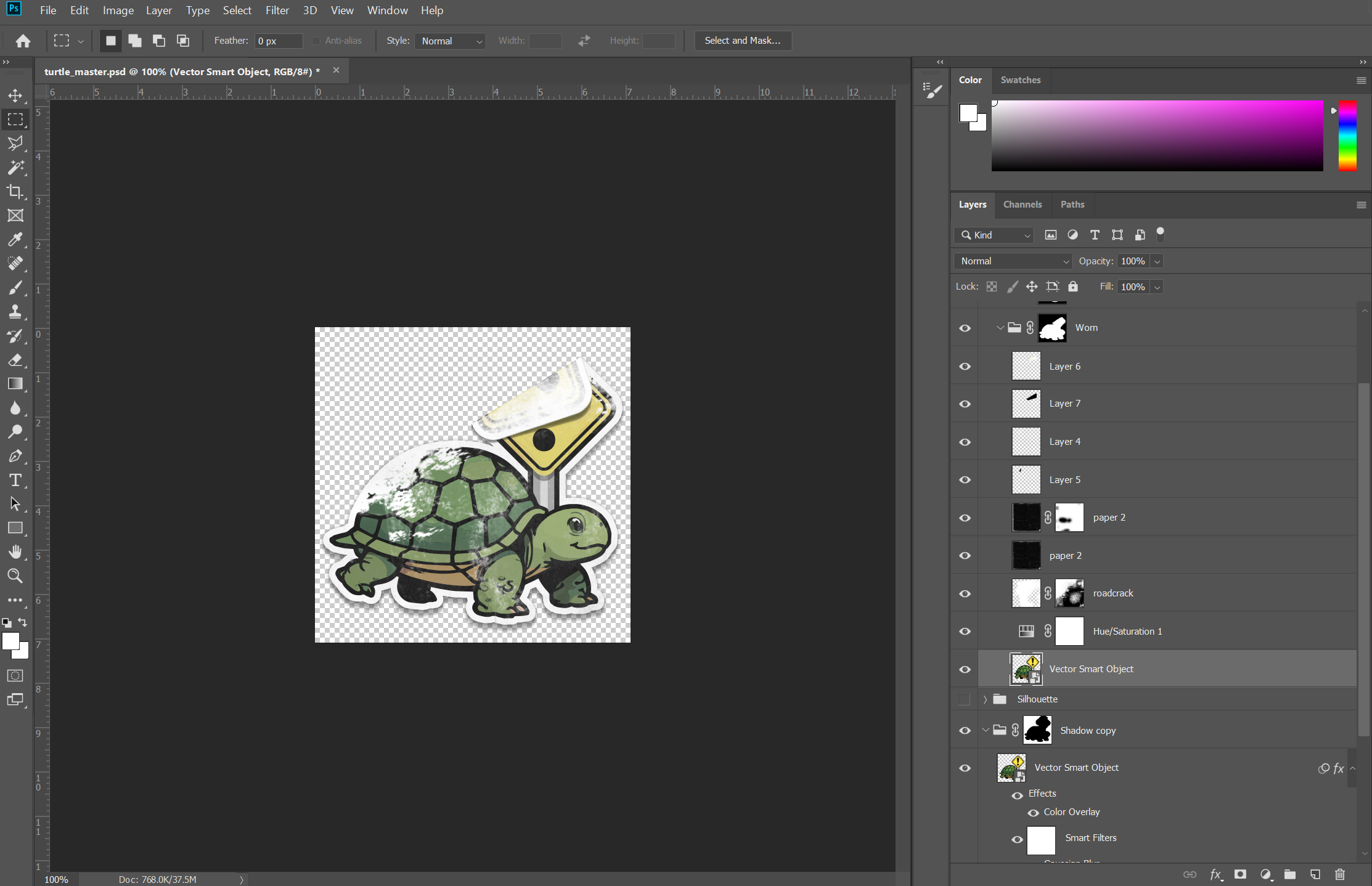
Task: Click Lock all padlock icon
Action: 1073,287
